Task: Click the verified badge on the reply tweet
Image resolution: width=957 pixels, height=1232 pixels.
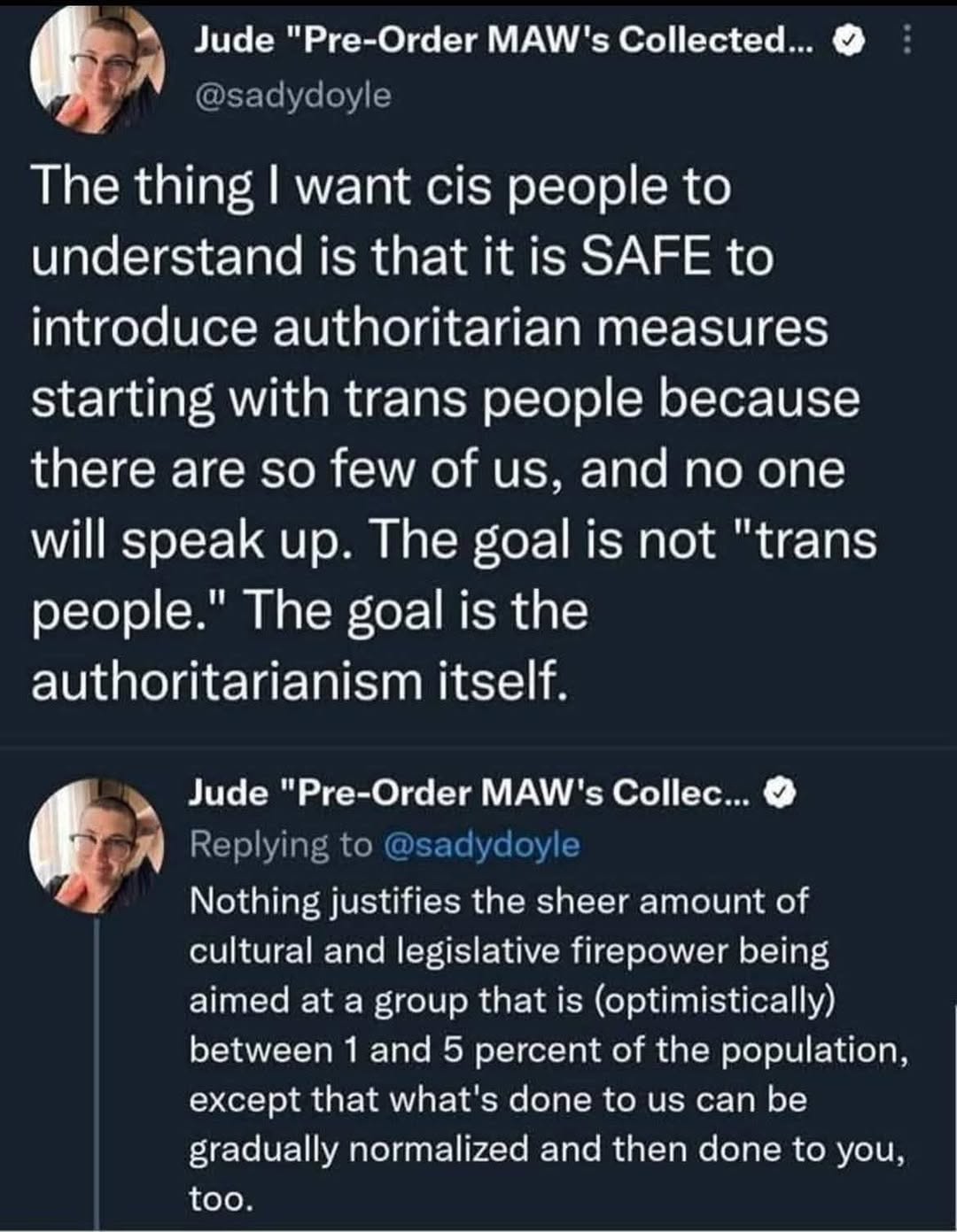Action: [780, 793]
